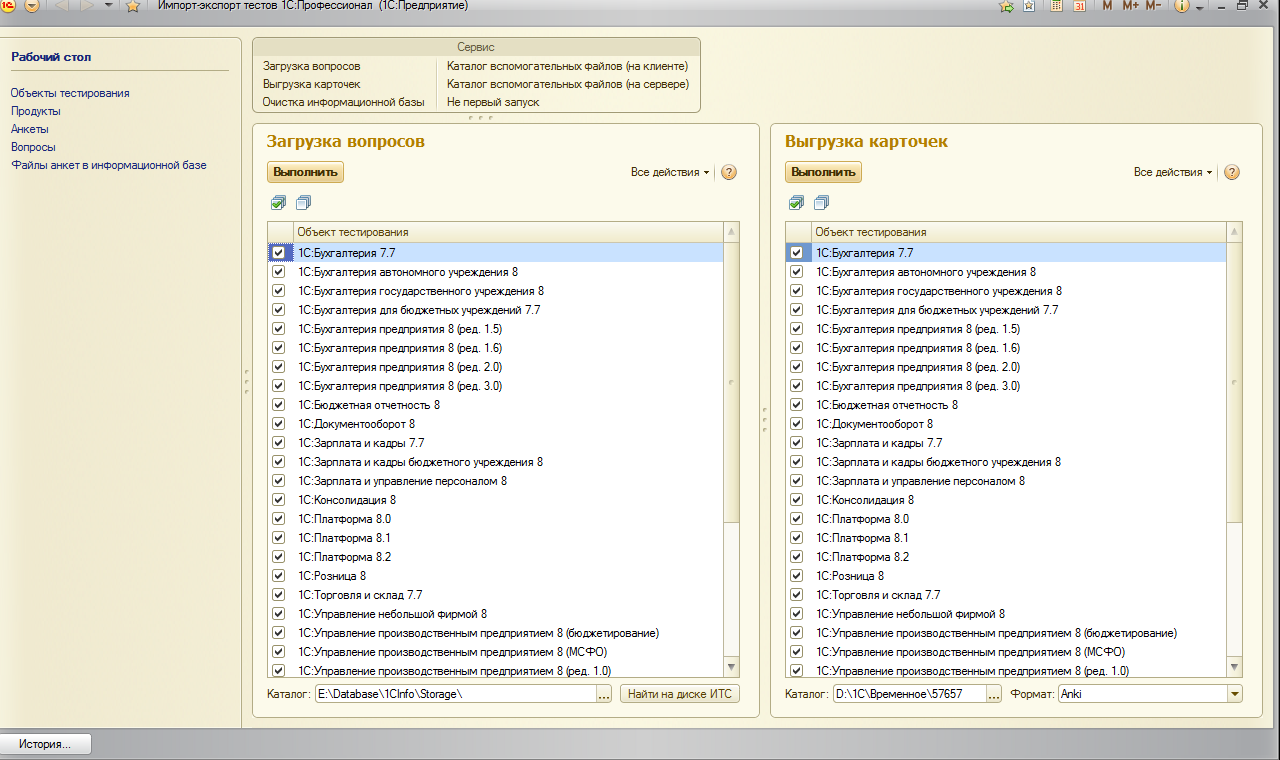Open Все действия menu in Загрузка вопросов
Screen dimensions: 1280x760
point(670,172)
